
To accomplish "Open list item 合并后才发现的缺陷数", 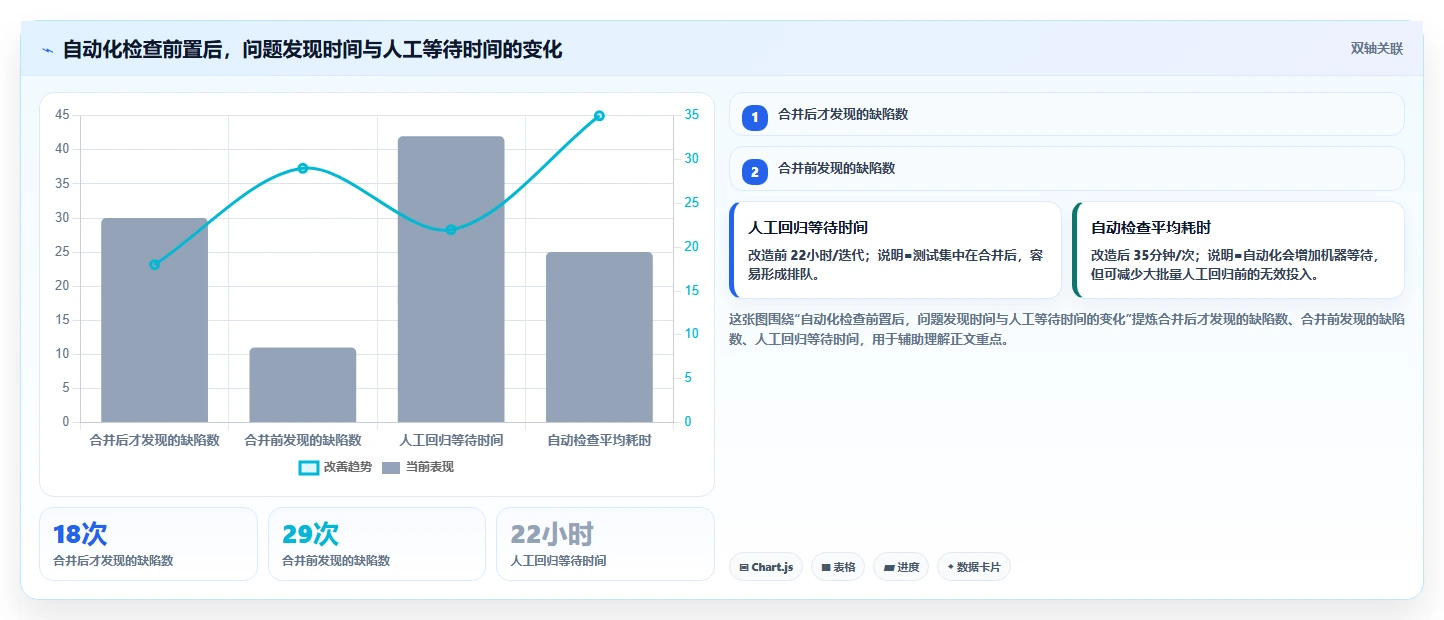I will (x=1067, y=114).
